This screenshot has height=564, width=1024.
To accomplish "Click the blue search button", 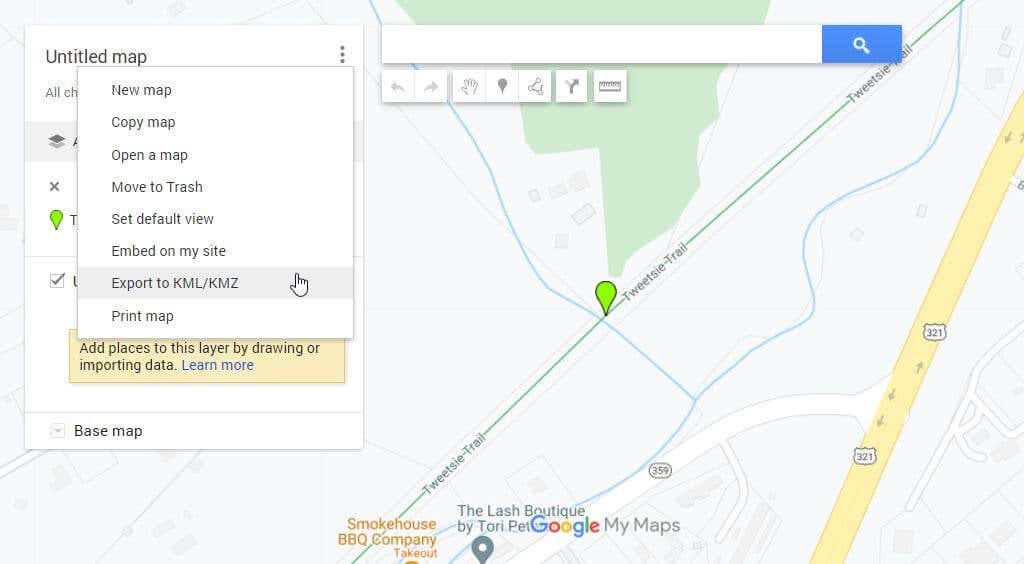I will [x=861, y=44].
